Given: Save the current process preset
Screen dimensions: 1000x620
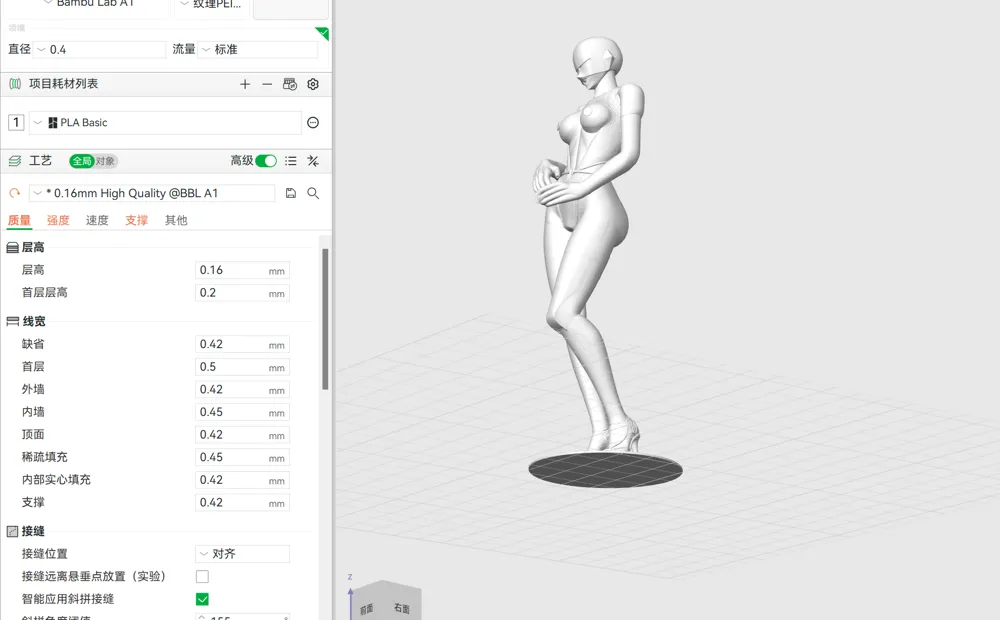Looking at the screenshot, I should tap(291, 193).
